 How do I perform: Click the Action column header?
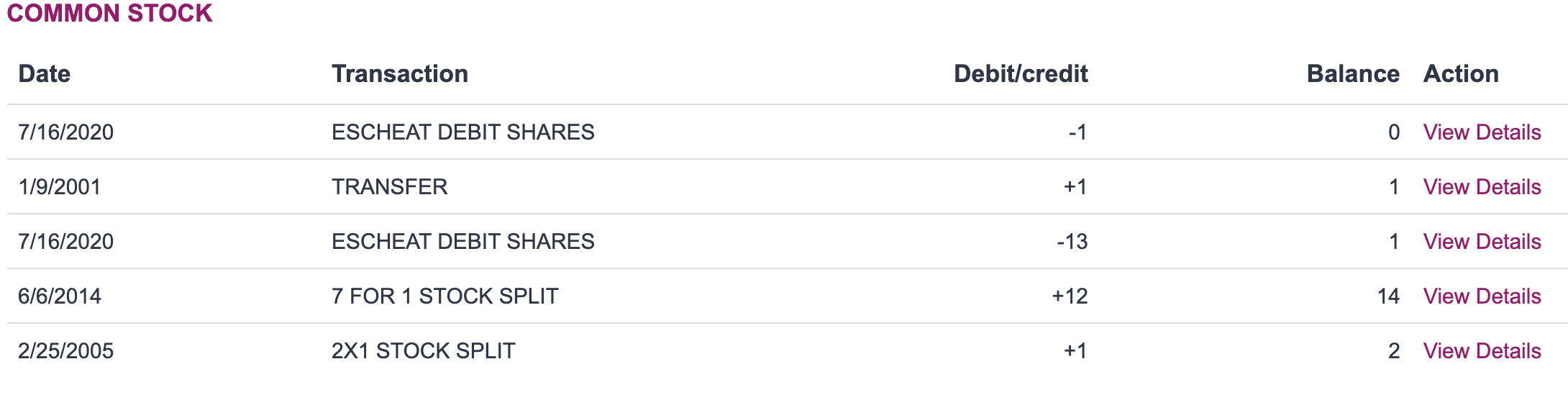pyautogui.click(x=1461, y=74)
